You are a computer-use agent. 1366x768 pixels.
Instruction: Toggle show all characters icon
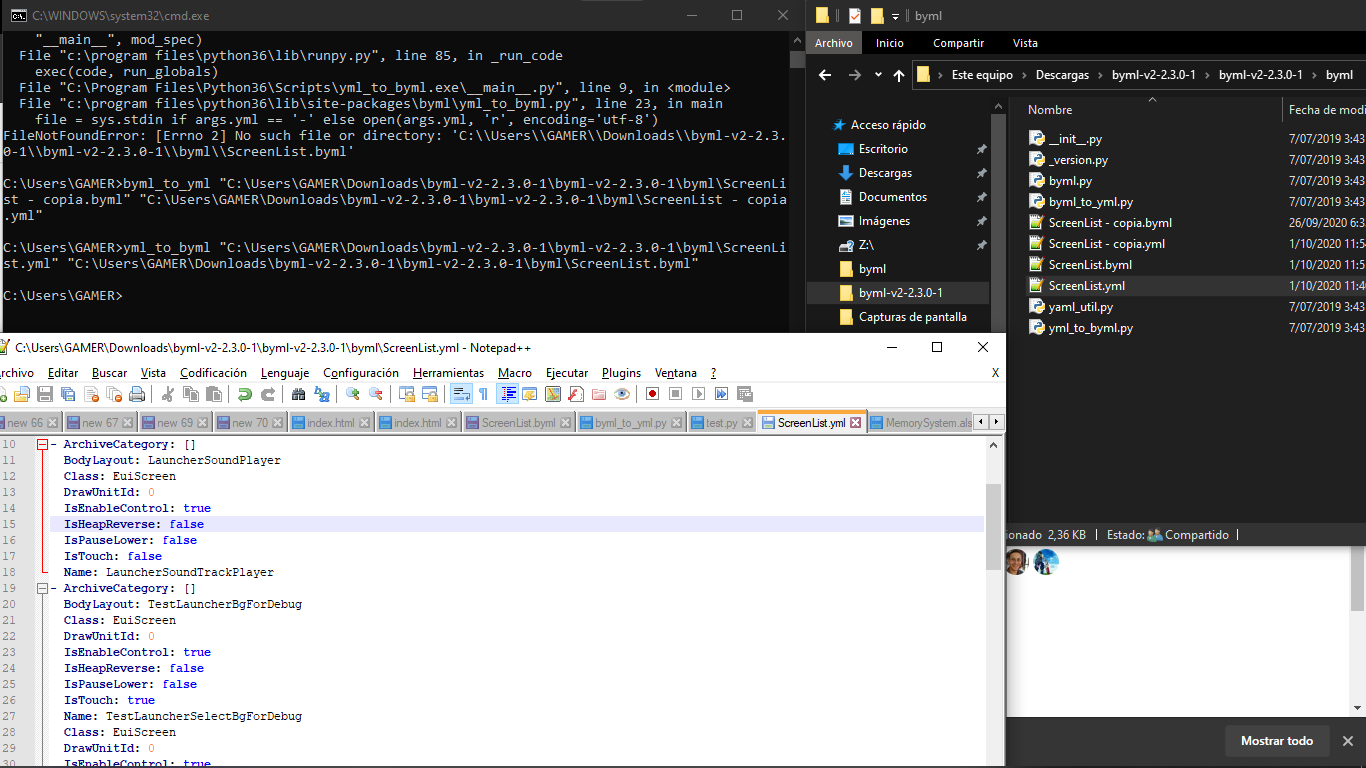tap(483, 393)
